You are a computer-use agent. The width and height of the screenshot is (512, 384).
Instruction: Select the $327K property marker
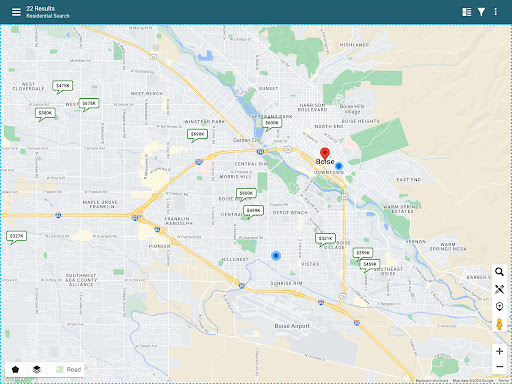point(16,236)
